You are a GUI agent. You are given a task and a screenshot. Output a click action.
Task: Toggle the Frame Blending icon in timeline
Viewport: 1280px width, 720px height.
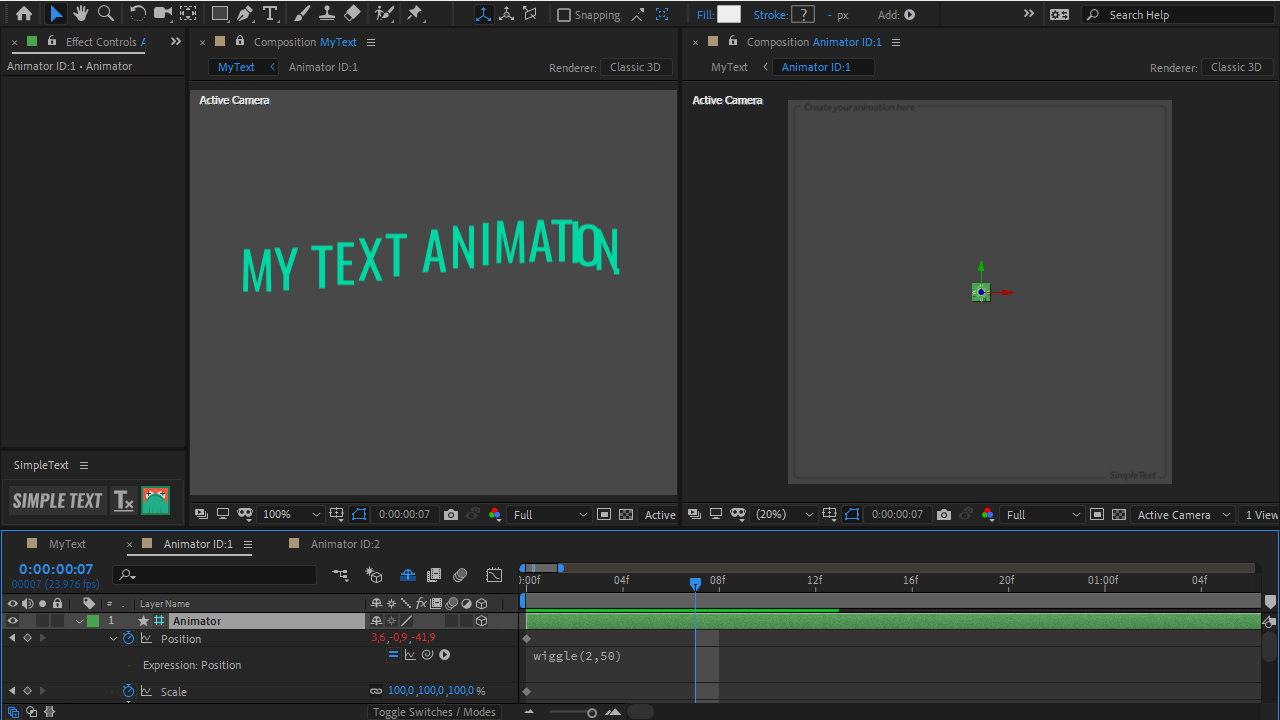tap(434, 575)
